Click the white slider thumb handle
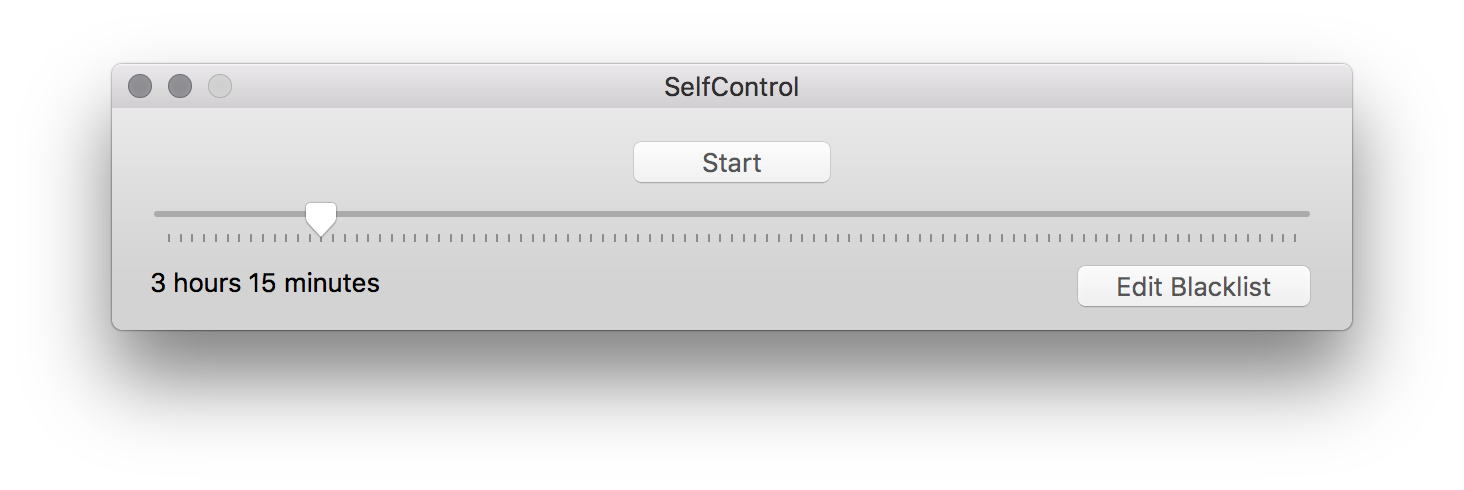1464x490 pixels. (x=320, y=217)
